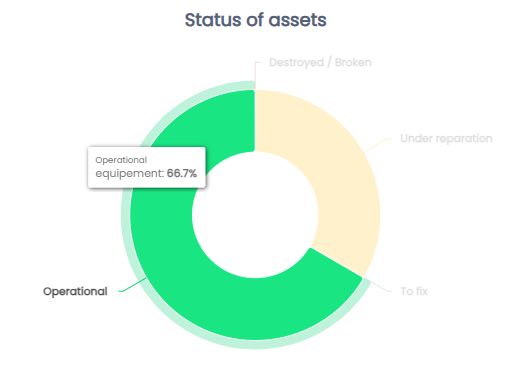Click the word Destroyed in the label
This screenshot has width=520, height=373.
point(296,62)
